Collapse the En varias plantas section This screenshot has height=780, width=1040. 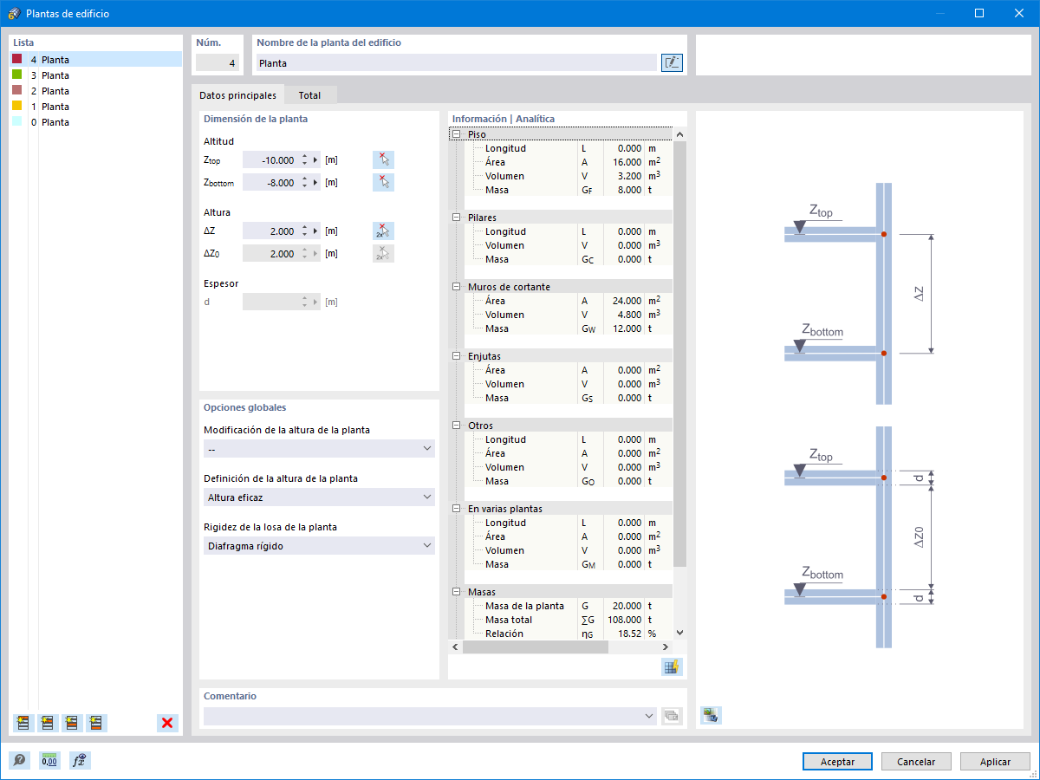click(456, 509)
